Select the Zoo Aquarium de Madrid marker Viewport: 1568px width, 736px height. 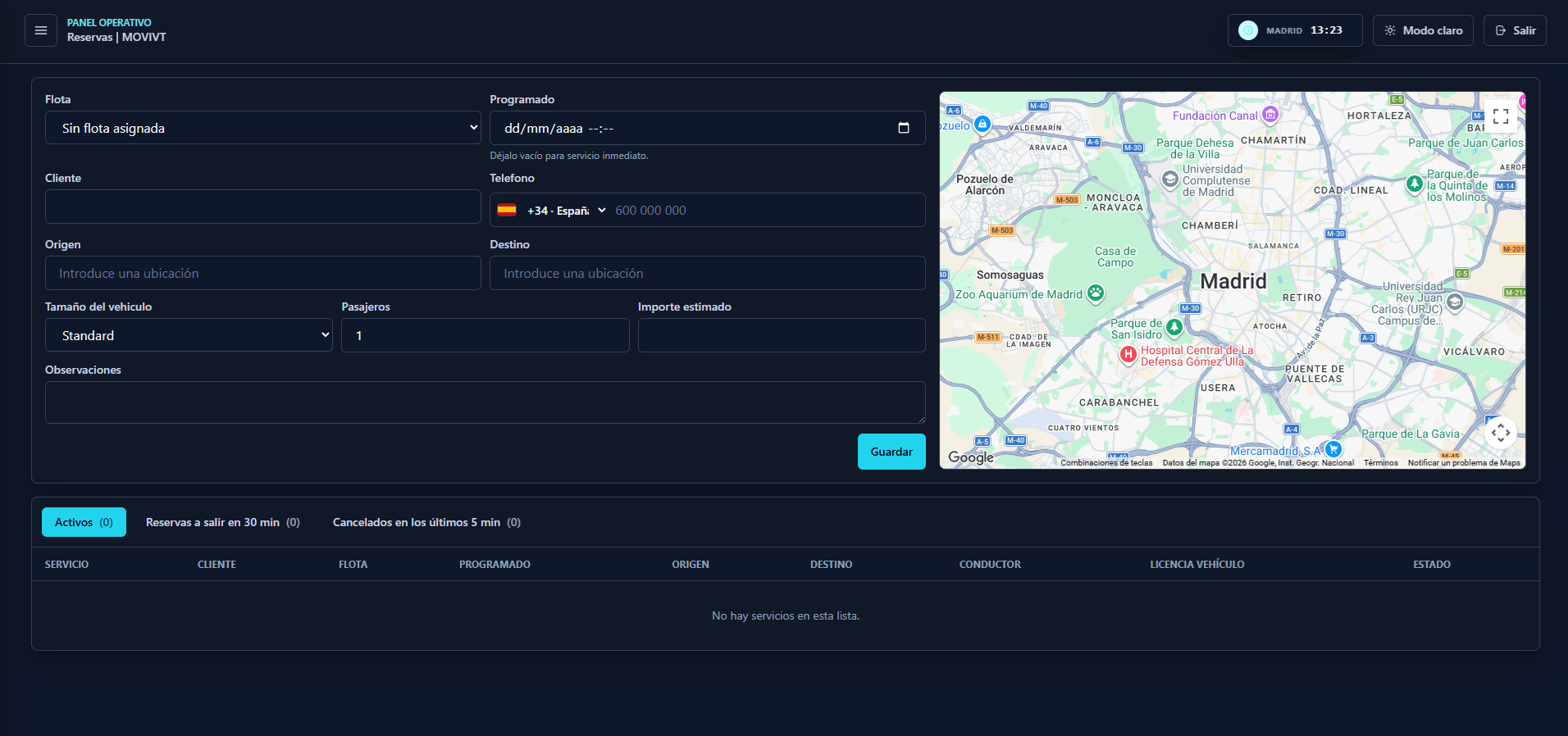(1096, 293)
